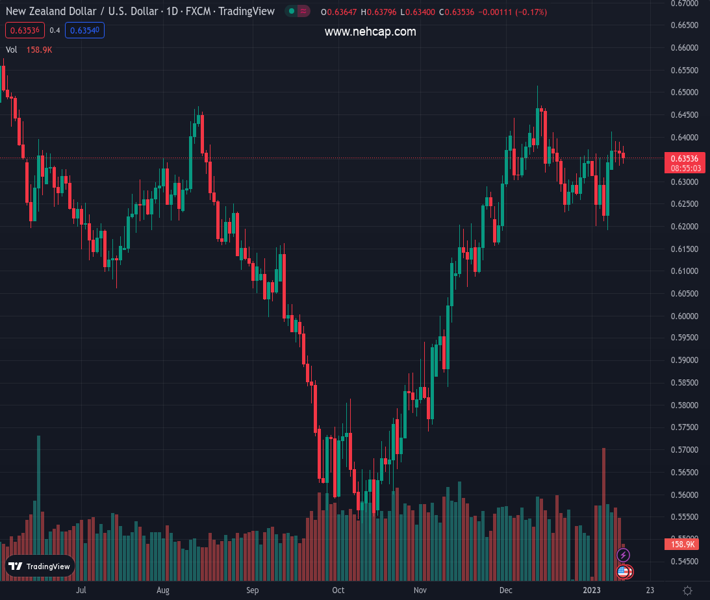The height and width of the screenshot is (600, 710).
Task: Click the countdown timer 08:55:03 label
Action: [685, 169]
